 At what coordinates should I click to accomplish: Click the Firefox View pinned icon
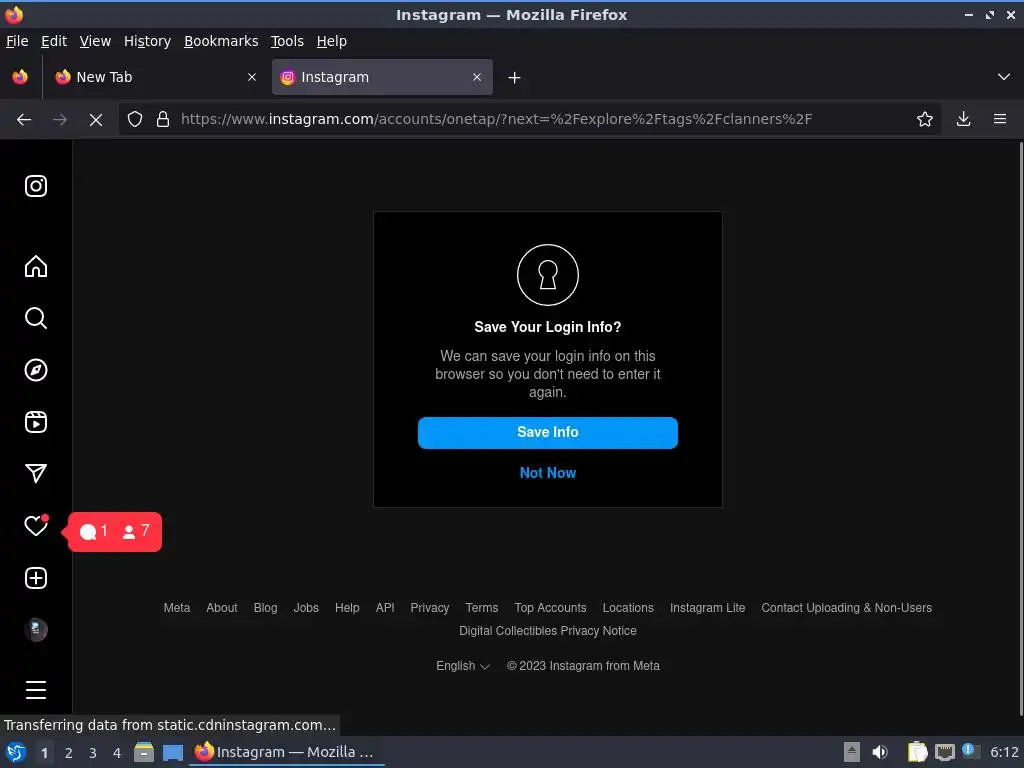pyautogui.click(x=20, y=77)
